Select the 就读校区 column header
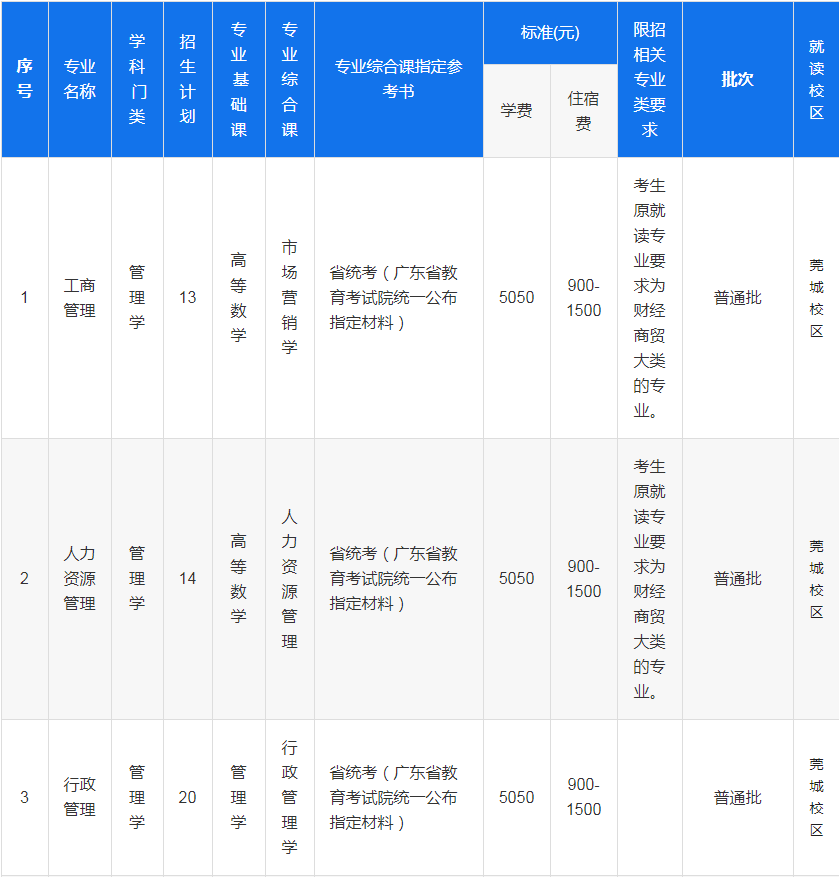This screenshot has width=839, height=877. point(816,79)
